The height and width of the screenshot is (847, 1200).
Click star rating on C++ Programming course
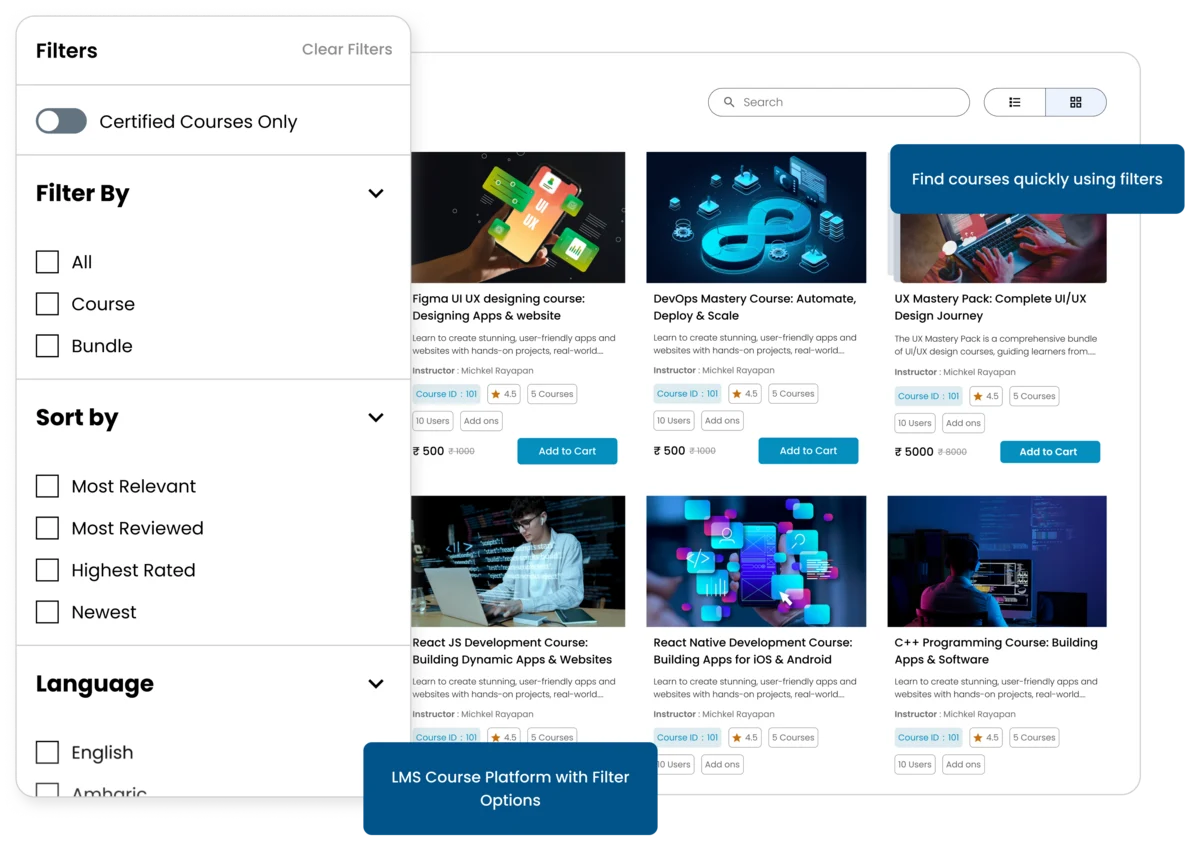tap(986, 737)
